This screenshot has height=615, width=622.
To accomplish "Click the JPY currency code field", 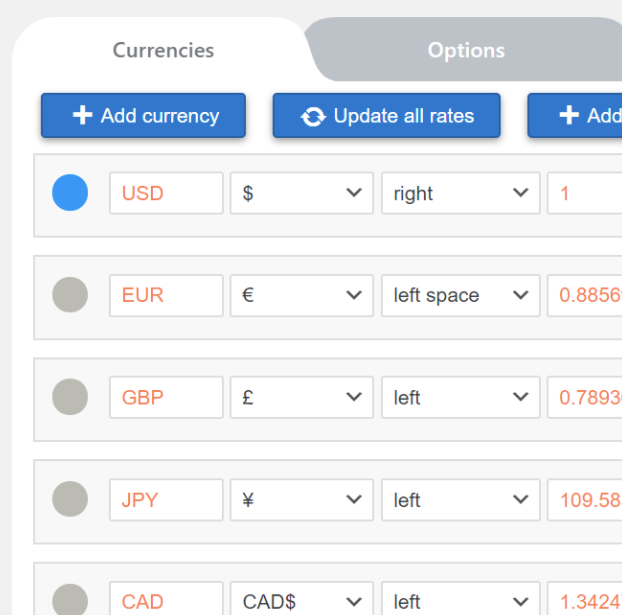I will (x=166, y=499).
